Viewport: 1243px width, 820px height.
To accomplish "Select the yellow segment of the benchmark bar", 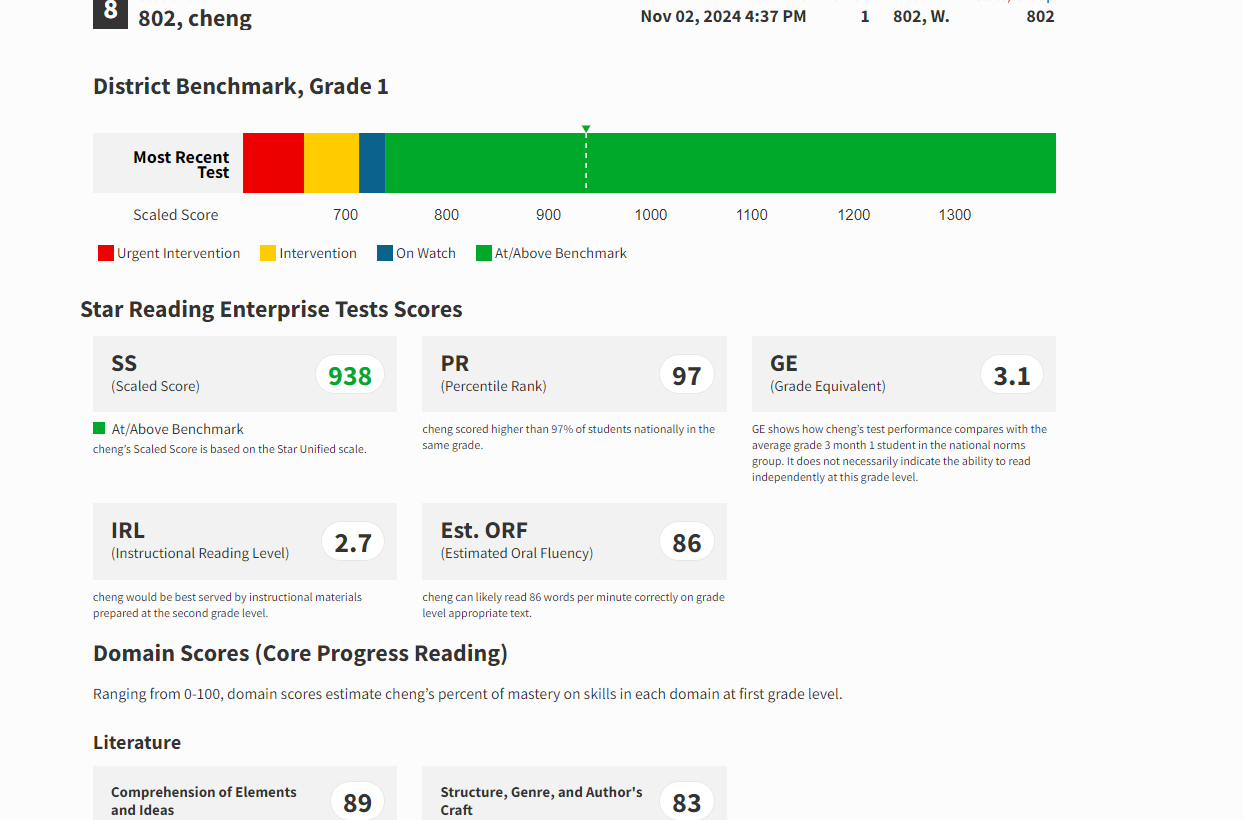I will pos(331,163).
